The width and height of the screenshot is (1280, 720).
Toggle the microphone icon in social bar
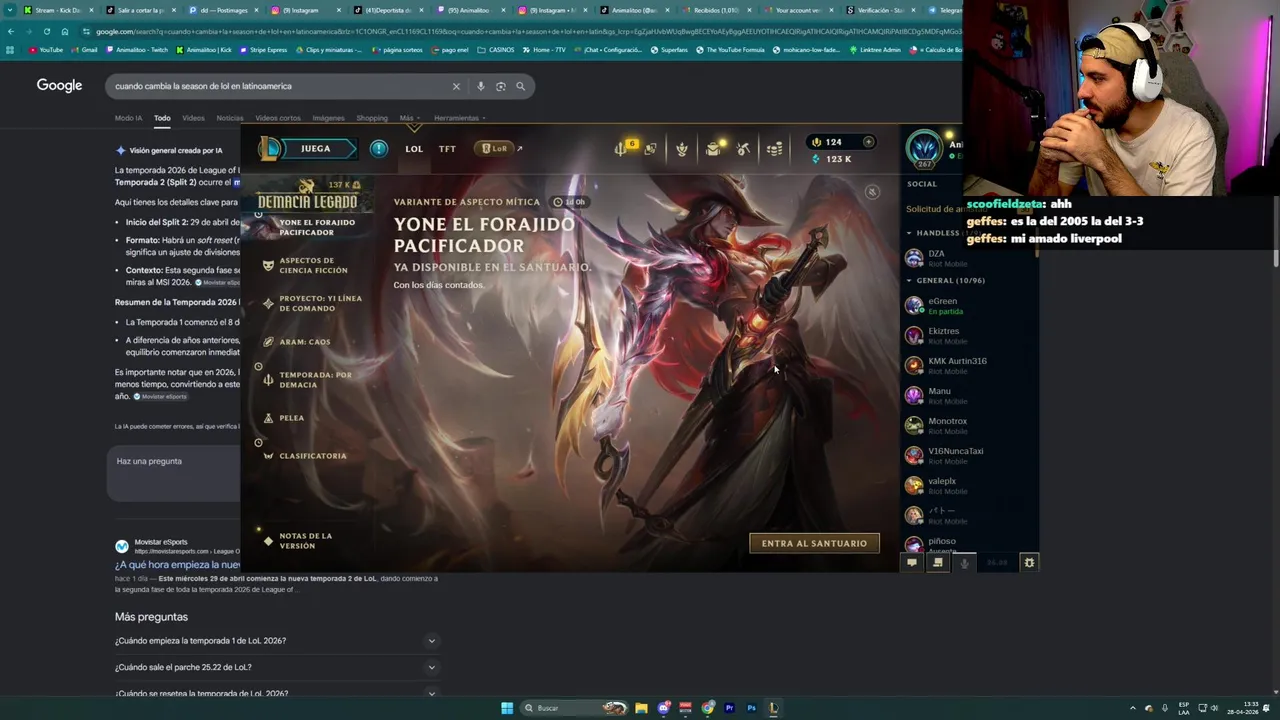pos(964,563)
